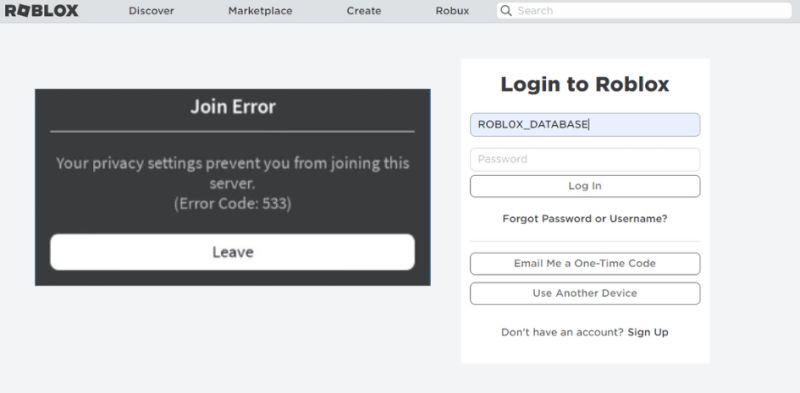Open Forgot Password or Username link
Viewport: 800px width, 393px height.
click(x=585, y=219)
